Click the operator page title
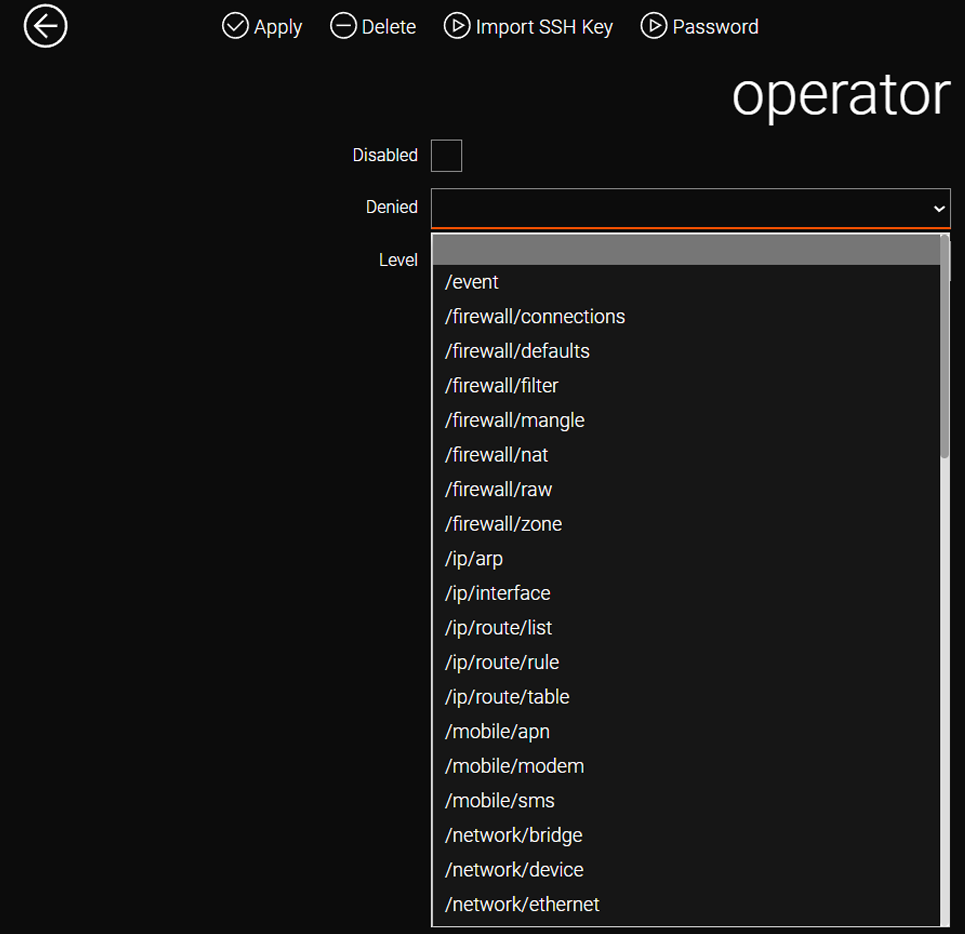Screen dimensions: 965x934 841,96
